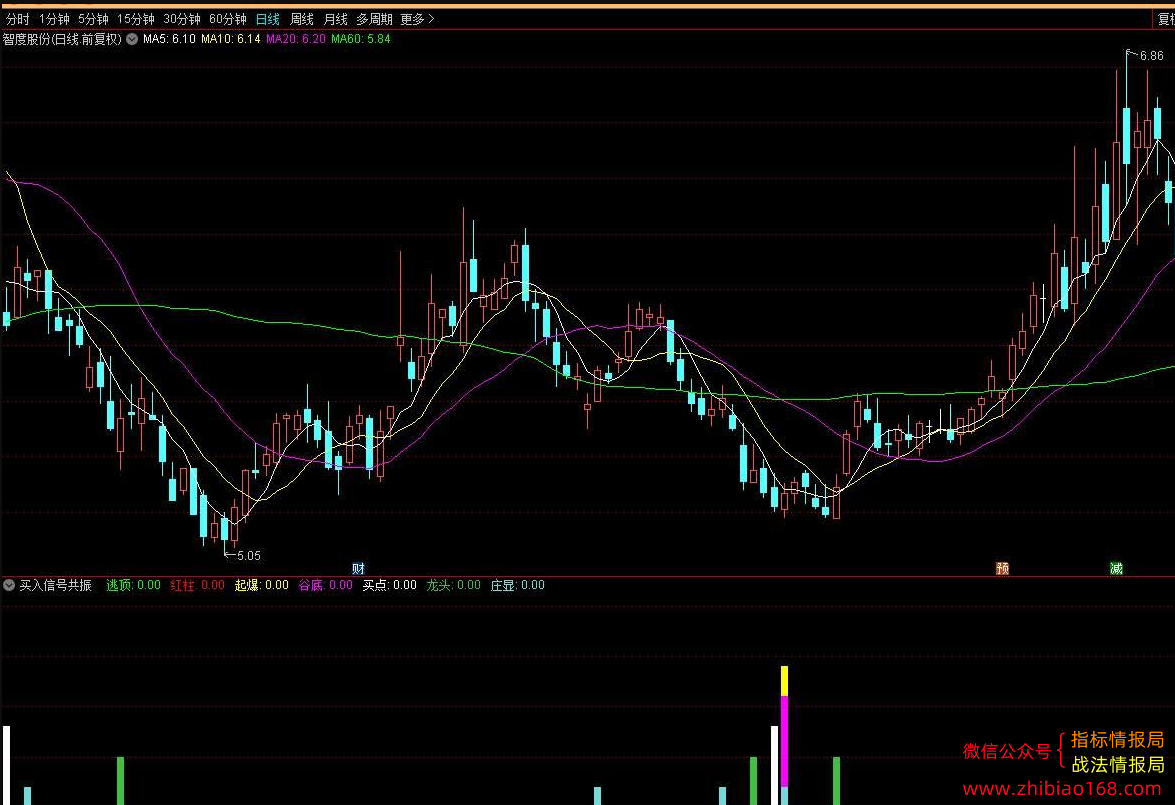
Task: Select the MA60: 5.84 label
Action: [x=361, y=39]
